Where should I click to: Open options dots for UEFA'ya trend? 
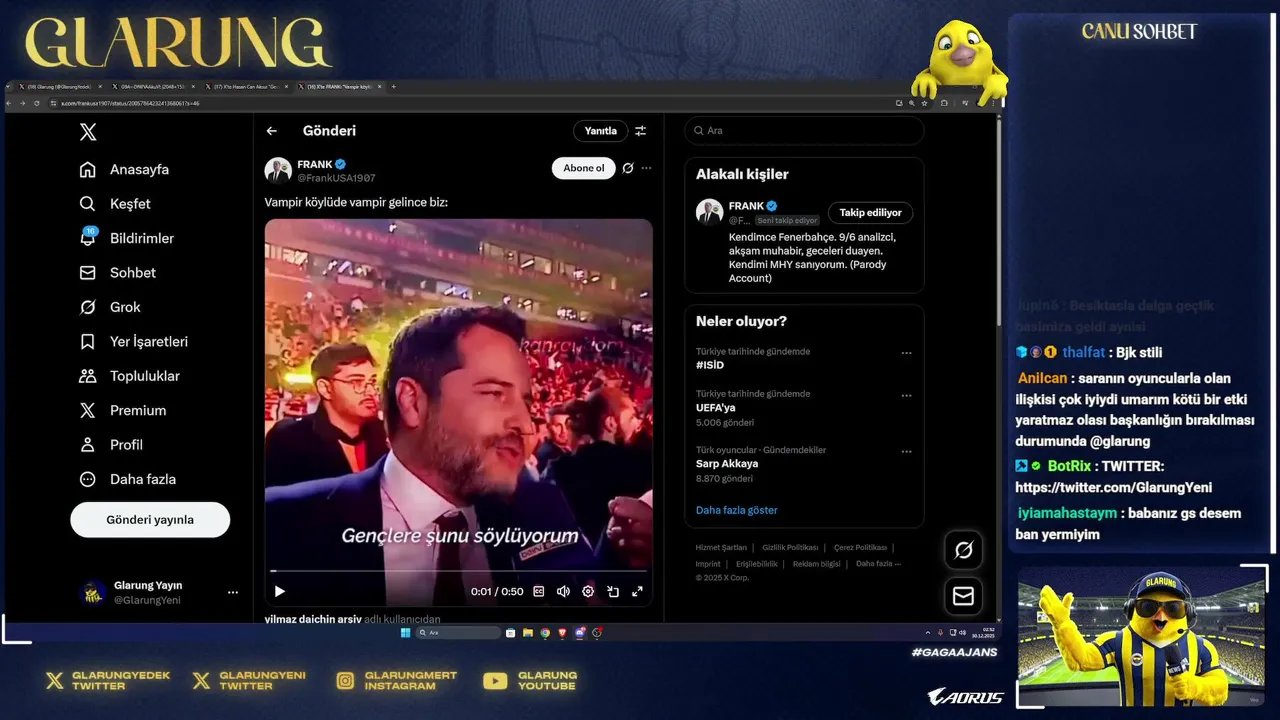pyautogui.click(x=906, y=395)
